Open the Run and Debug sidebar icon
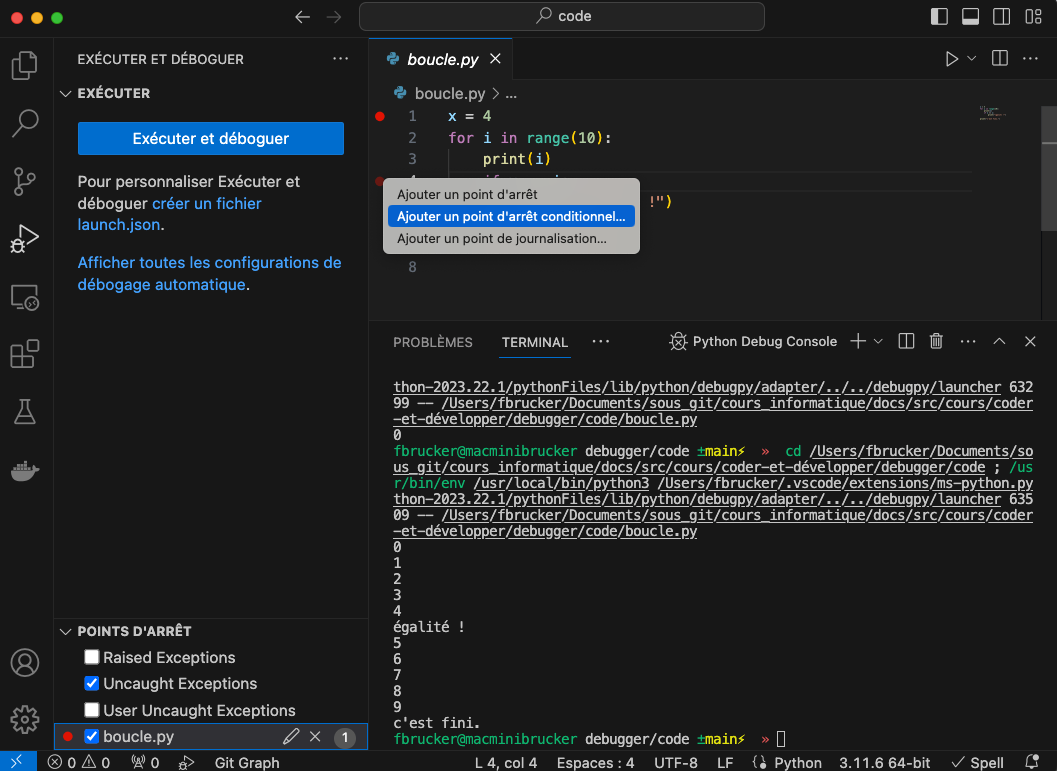This screenshot has height=771, width=1057. coord(24,238)
